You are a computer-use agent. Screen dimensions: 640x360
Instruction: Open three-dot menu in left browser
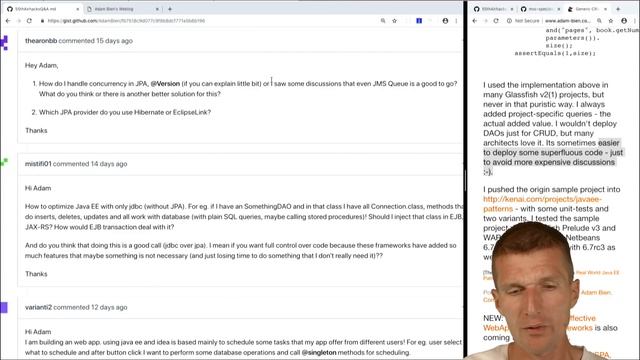456,21
